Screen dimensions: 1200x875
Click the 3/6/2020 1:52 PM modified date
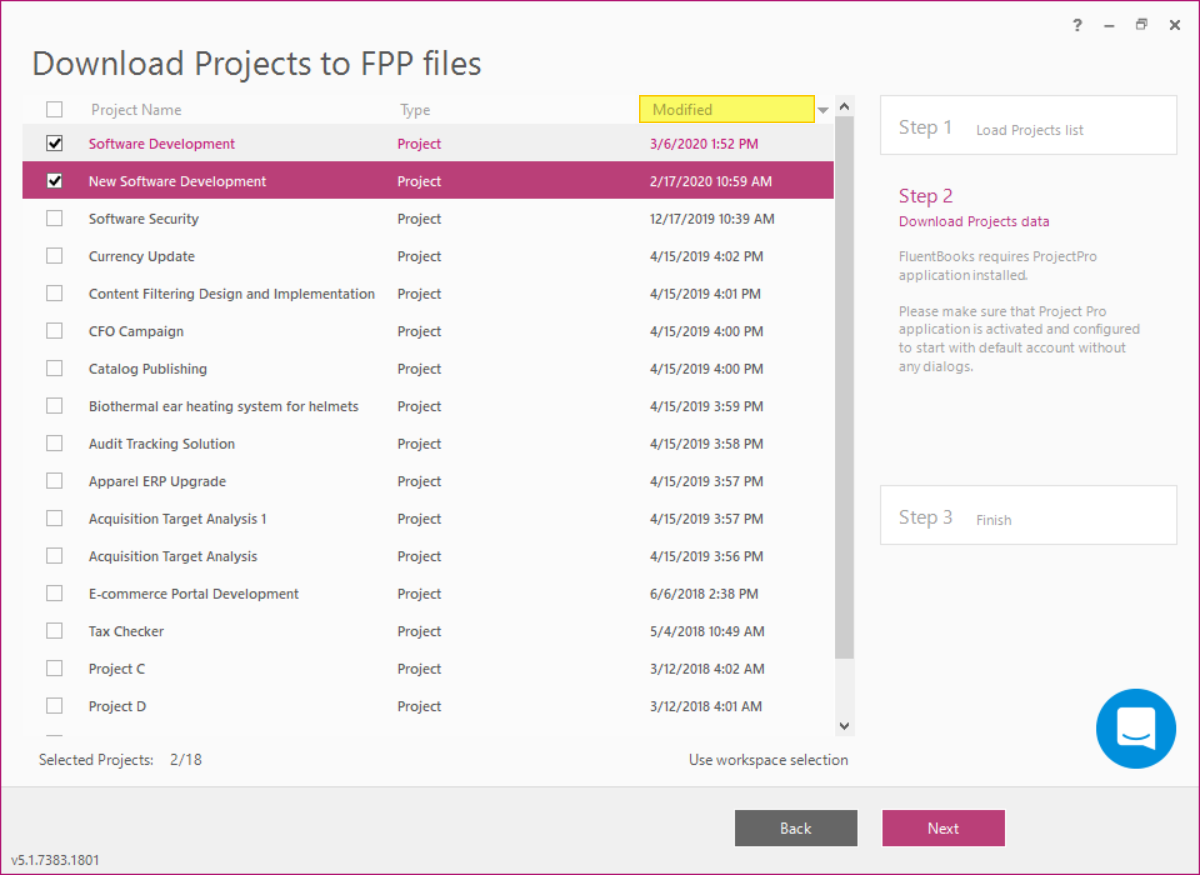pos(704,144)
